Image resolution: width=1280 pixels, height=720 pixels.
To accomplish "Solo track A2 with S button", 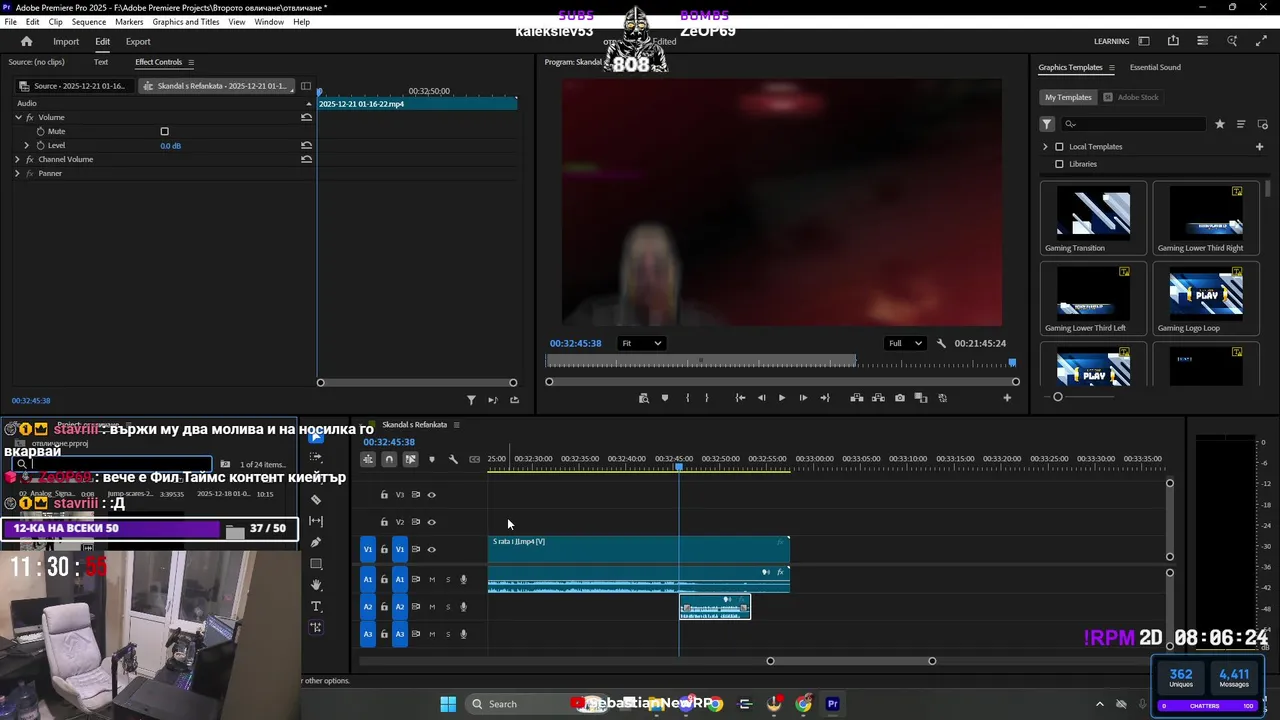I will coord(448,607).
